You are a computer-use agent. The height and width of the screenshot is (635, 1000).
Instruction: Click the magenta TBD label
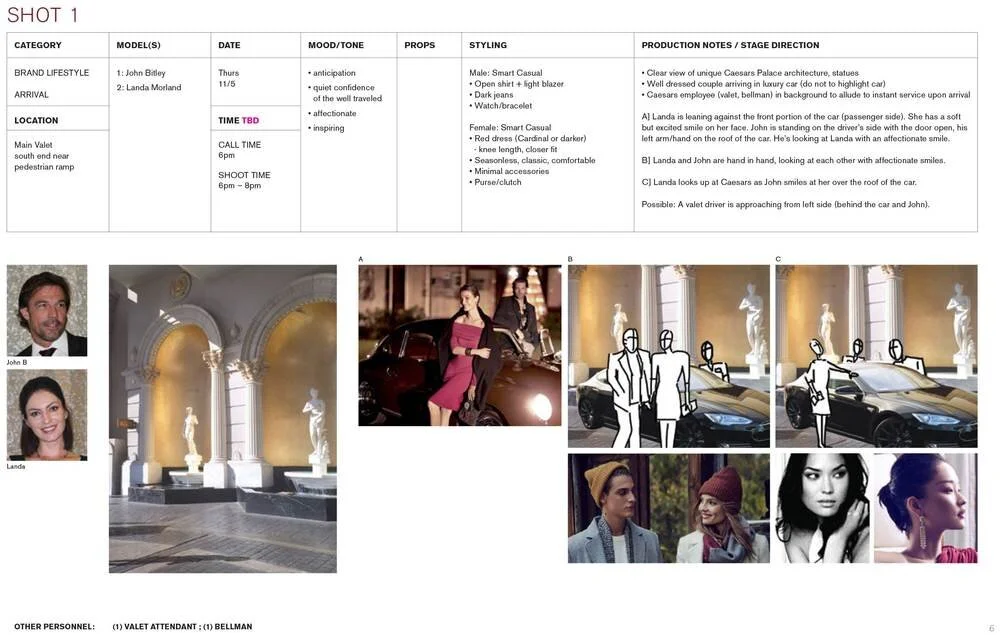click(x=251, y=120)
